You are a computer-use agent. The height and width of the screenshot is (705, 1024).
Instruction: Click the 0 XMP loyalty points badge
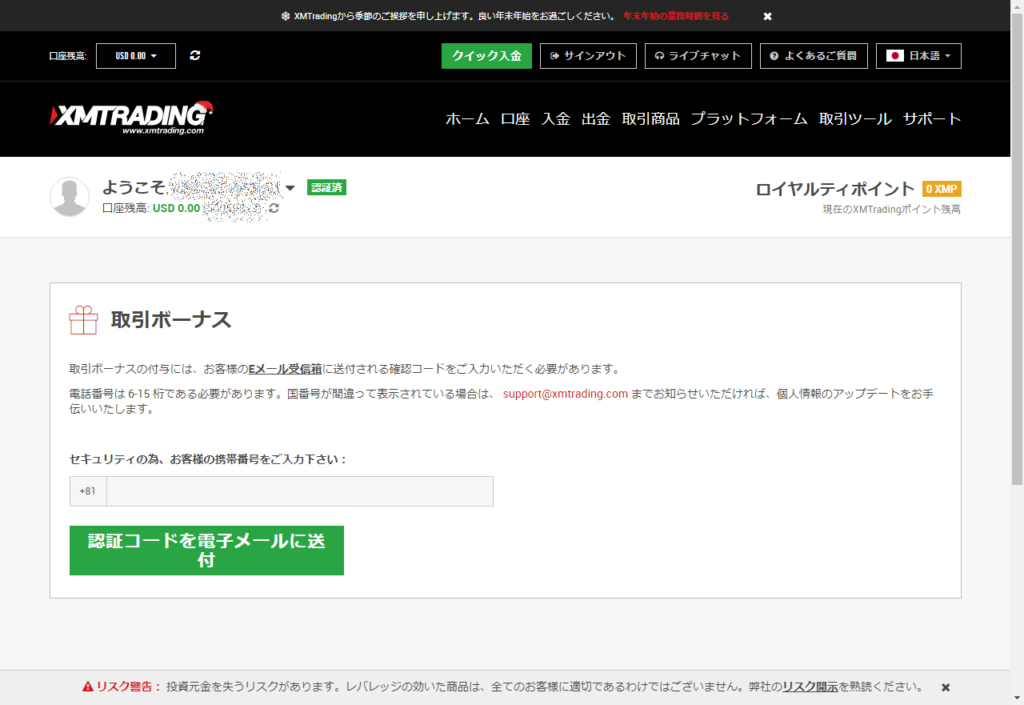click(942, 189)
